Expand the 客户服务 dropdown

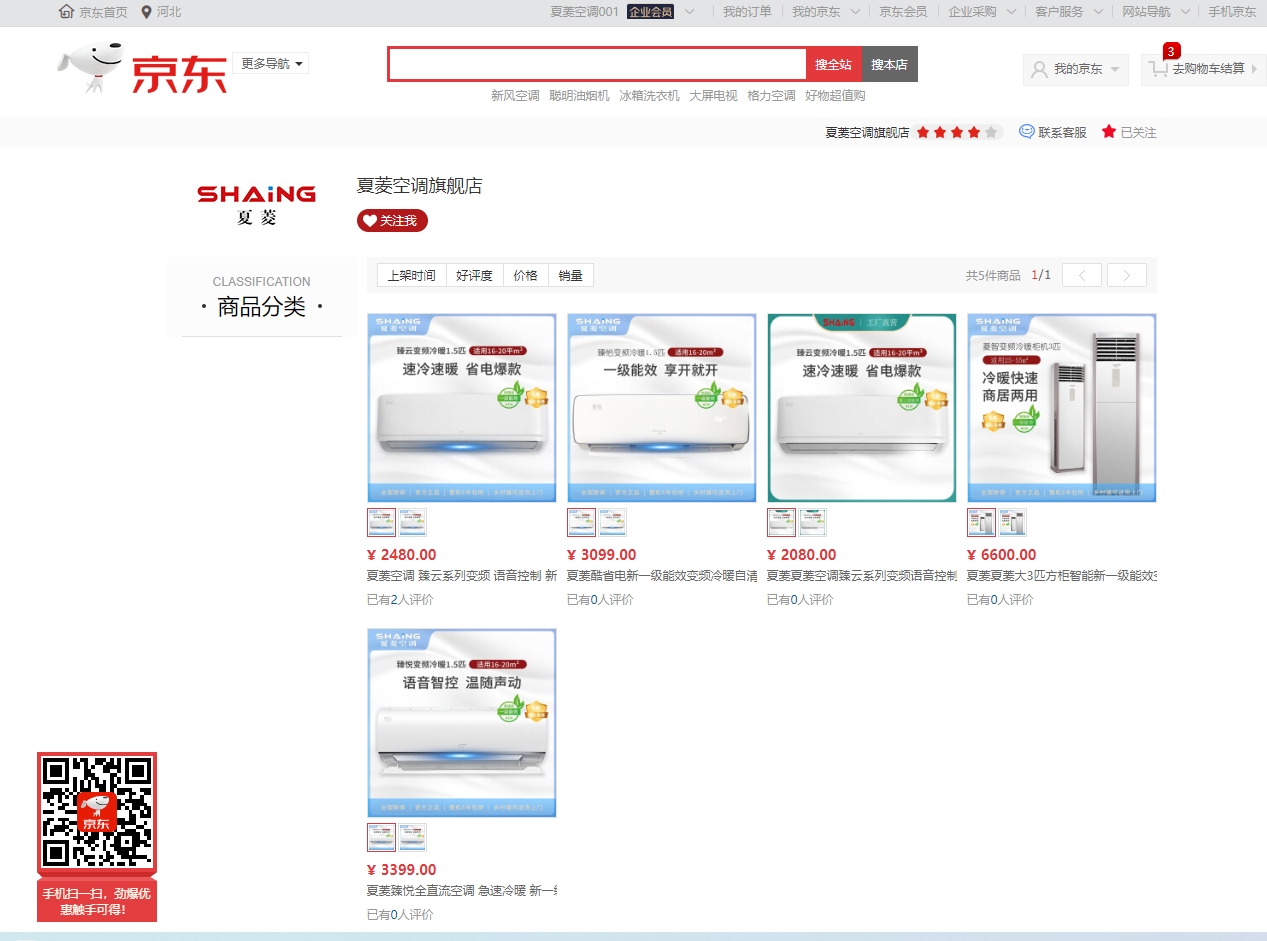[1069, 12]
